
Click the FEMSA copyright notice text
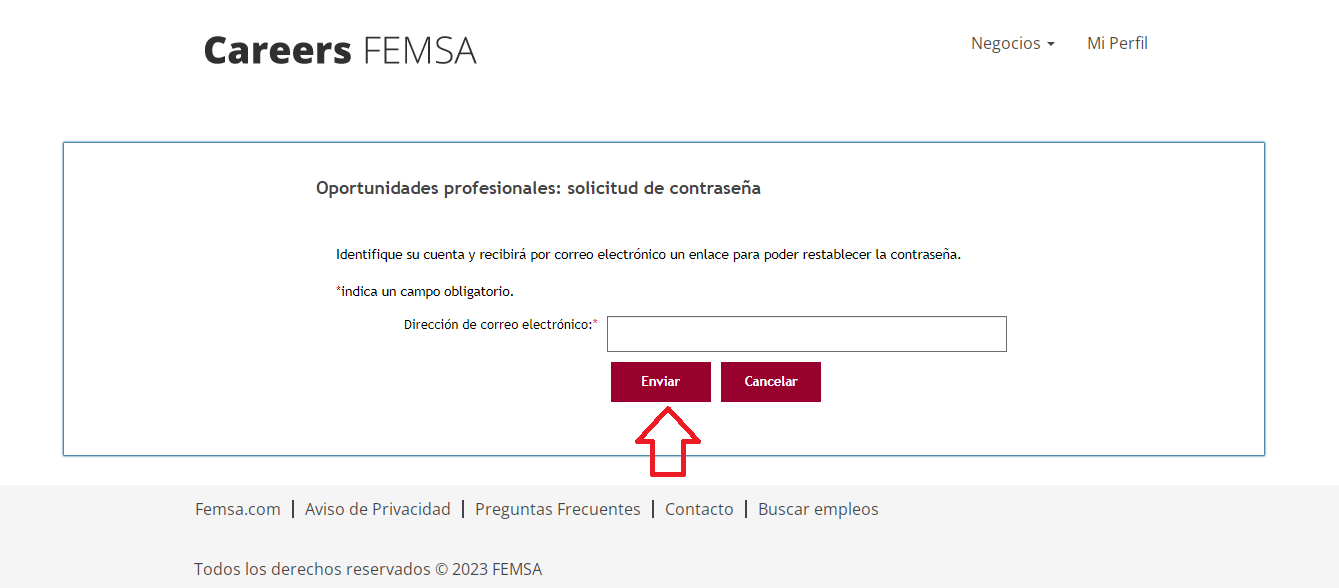tap(368, 569)
